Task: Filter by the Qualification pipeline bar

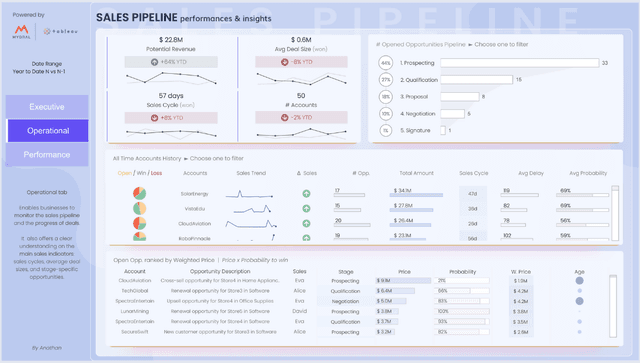Action: [x=476, y=80]
